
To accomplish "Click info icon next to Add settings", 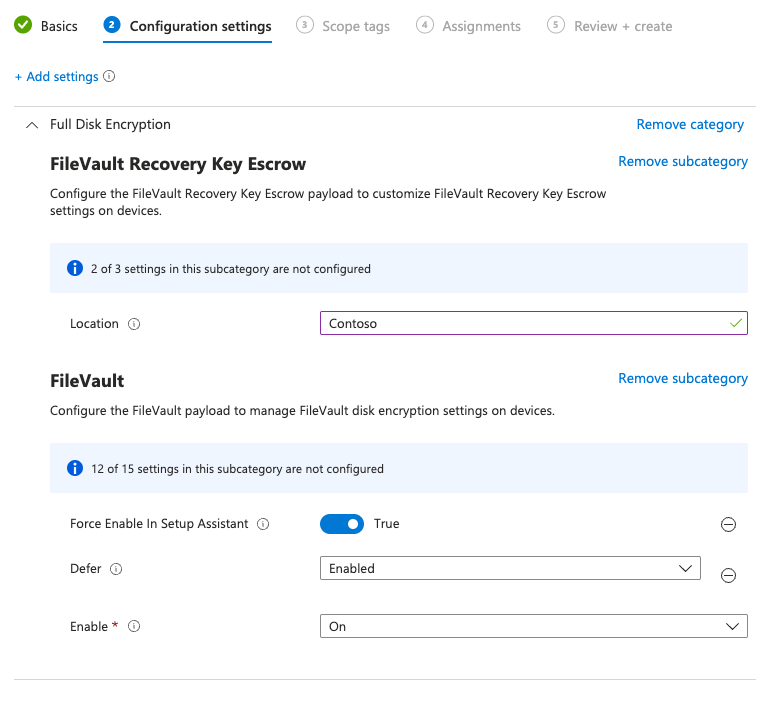I will pyautogui.click(x=109, y=77).
